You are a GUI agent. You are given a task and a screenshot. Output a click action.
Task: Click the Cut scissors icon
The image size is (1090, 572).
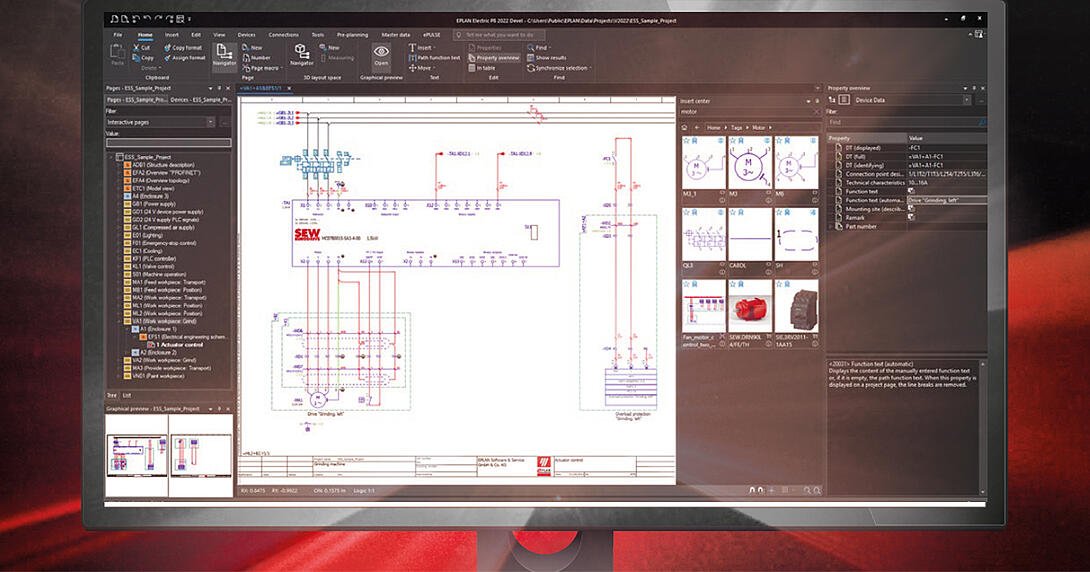pyautogui.click(x=135, y=47)
